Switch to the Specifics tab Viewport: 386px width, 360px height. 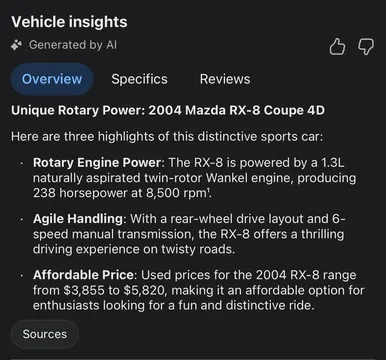tap(139, 79)
